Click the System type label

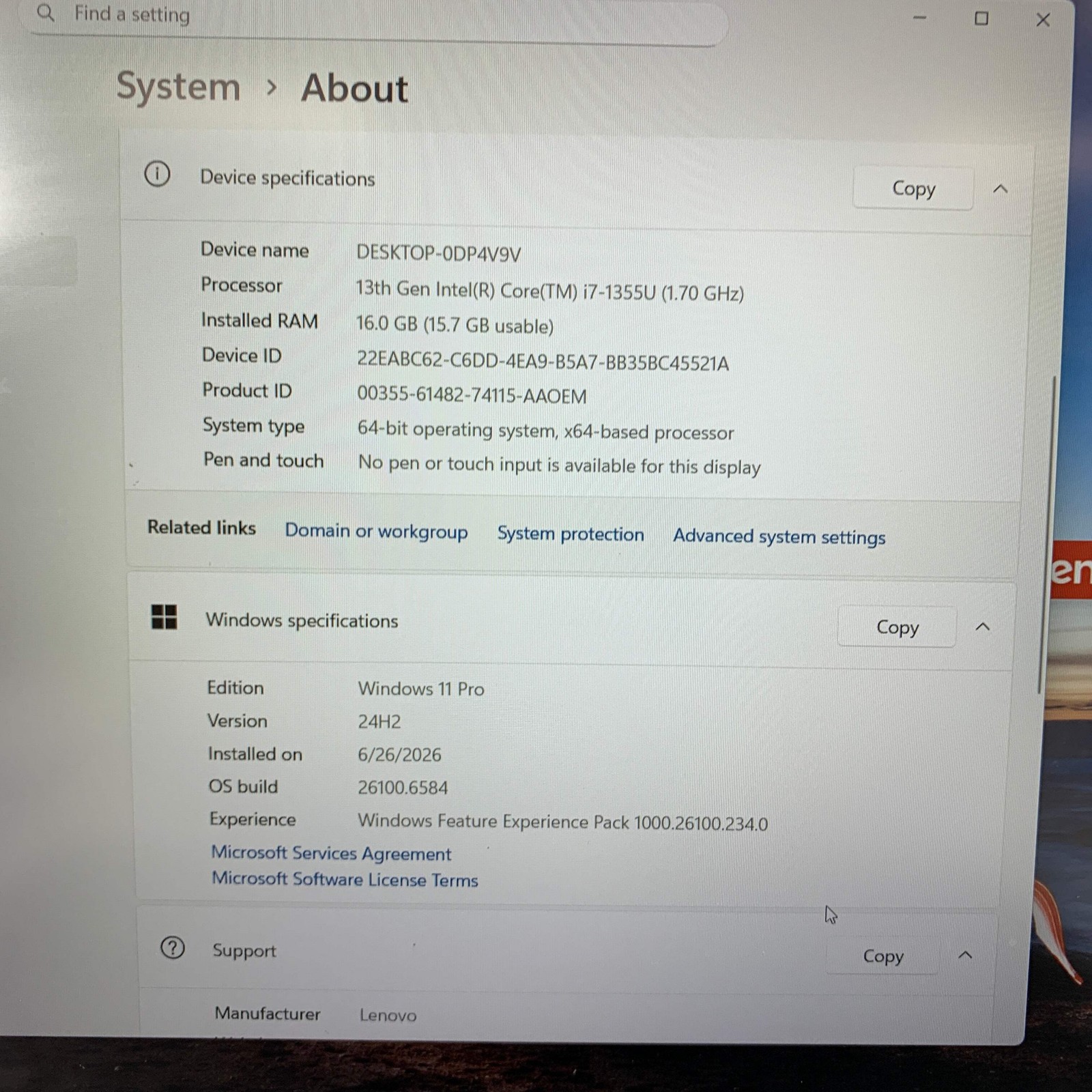click(x=253, y=425)
